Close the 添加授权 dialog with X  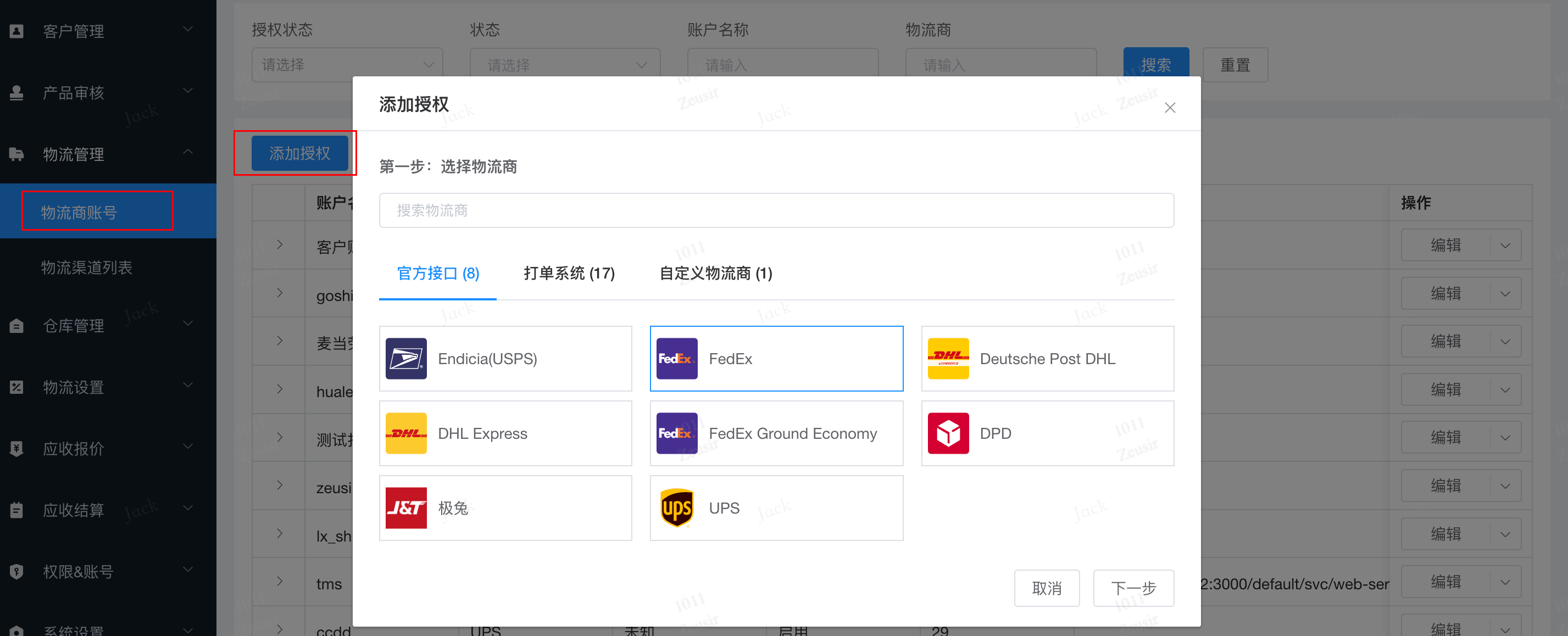pos(1170,108)
